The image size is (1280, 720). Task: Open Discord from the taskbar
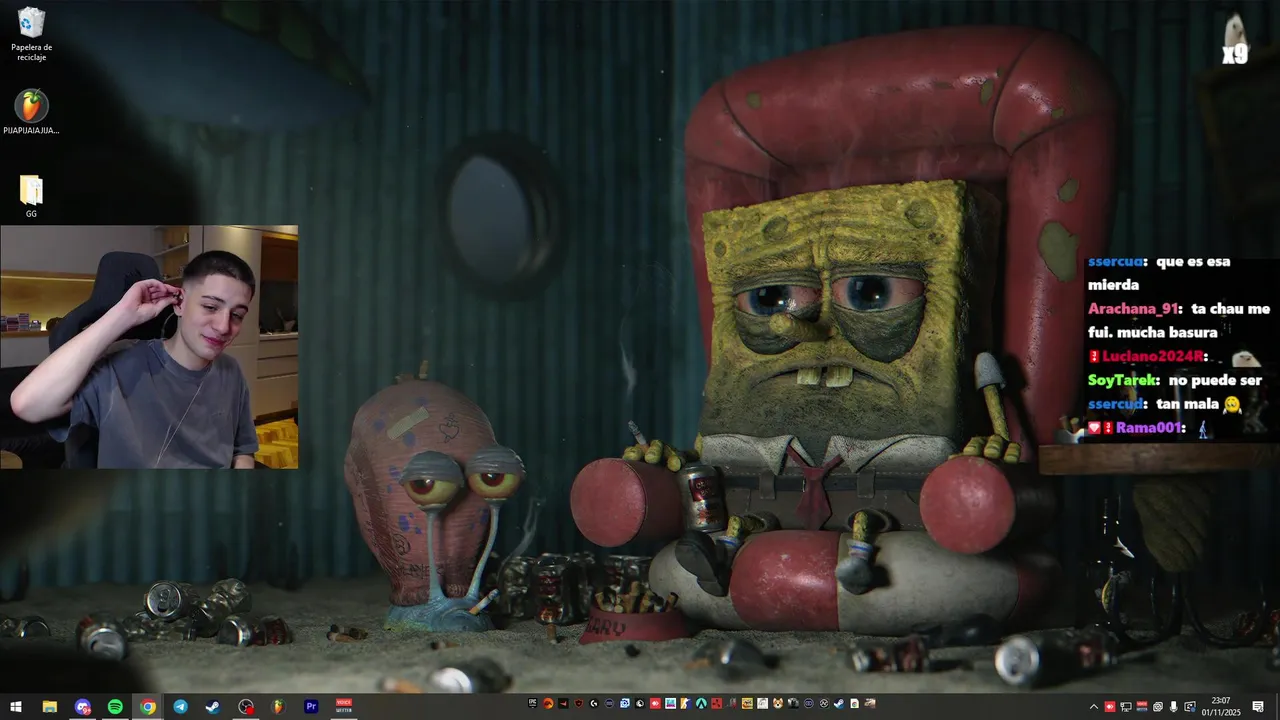82,706
